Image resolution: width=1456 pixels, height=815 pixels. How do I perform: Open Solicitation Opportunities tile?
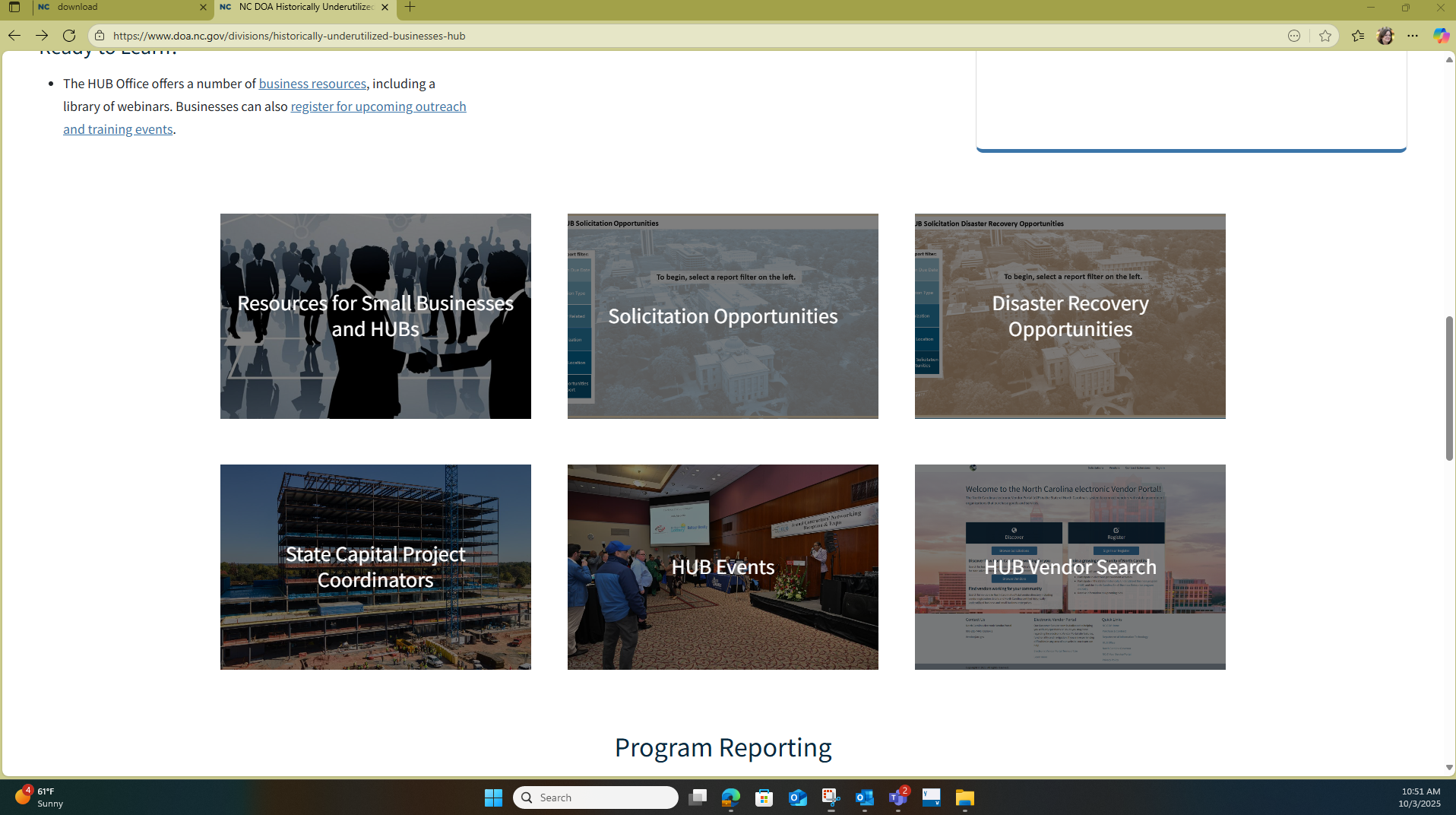coord(722,316)
